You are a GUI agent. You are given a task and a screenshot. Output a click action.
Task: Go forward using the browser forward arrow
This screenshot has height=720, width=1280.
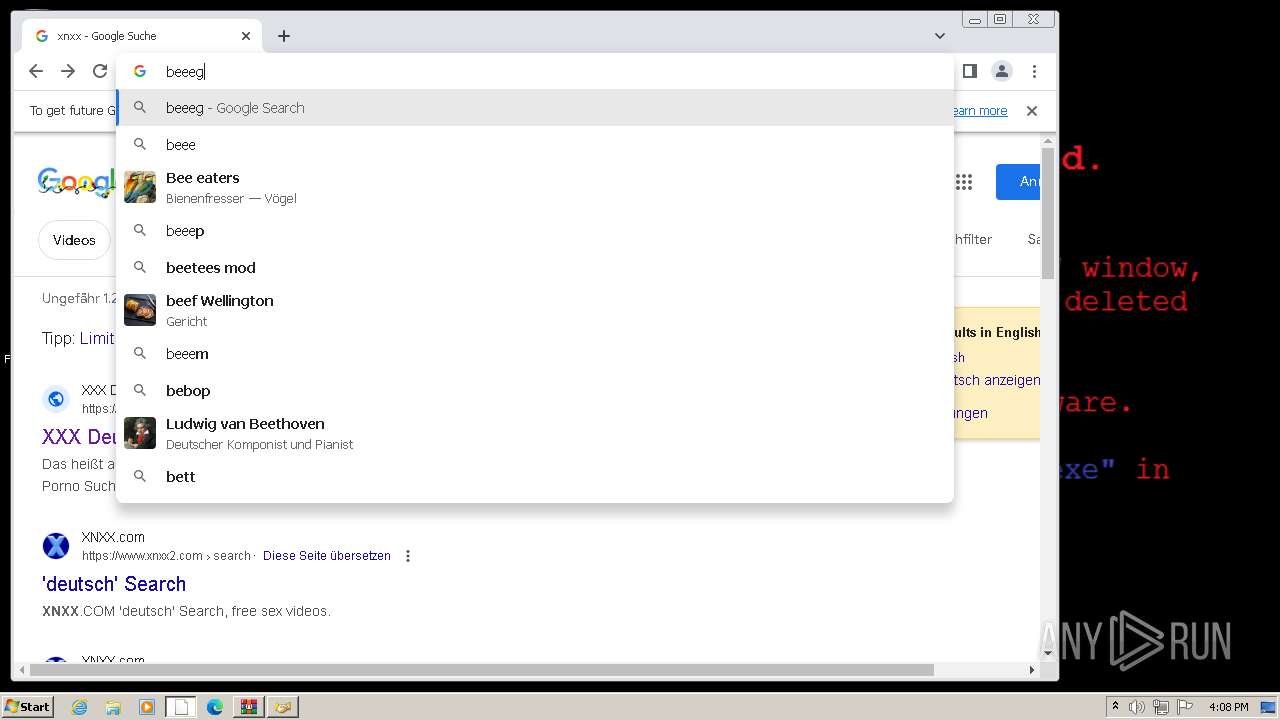point(68,71)
